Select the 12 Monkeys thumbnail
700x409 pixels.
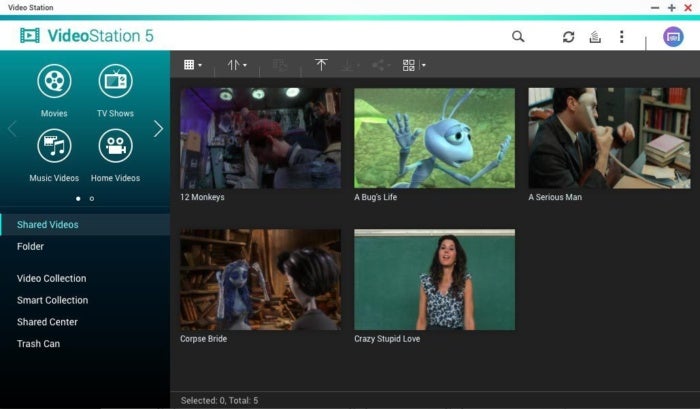(261, 138)
